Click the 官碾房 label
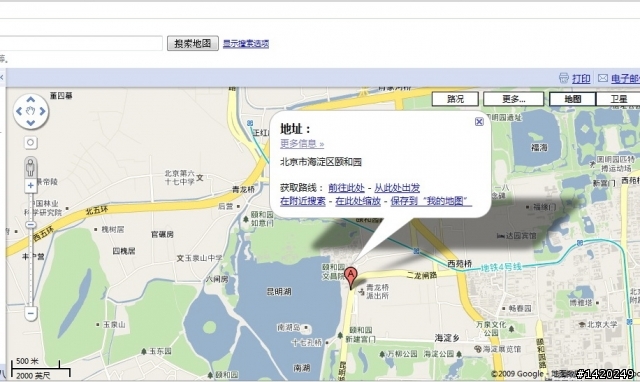This screenshot has height=382, width=640. 162,234
